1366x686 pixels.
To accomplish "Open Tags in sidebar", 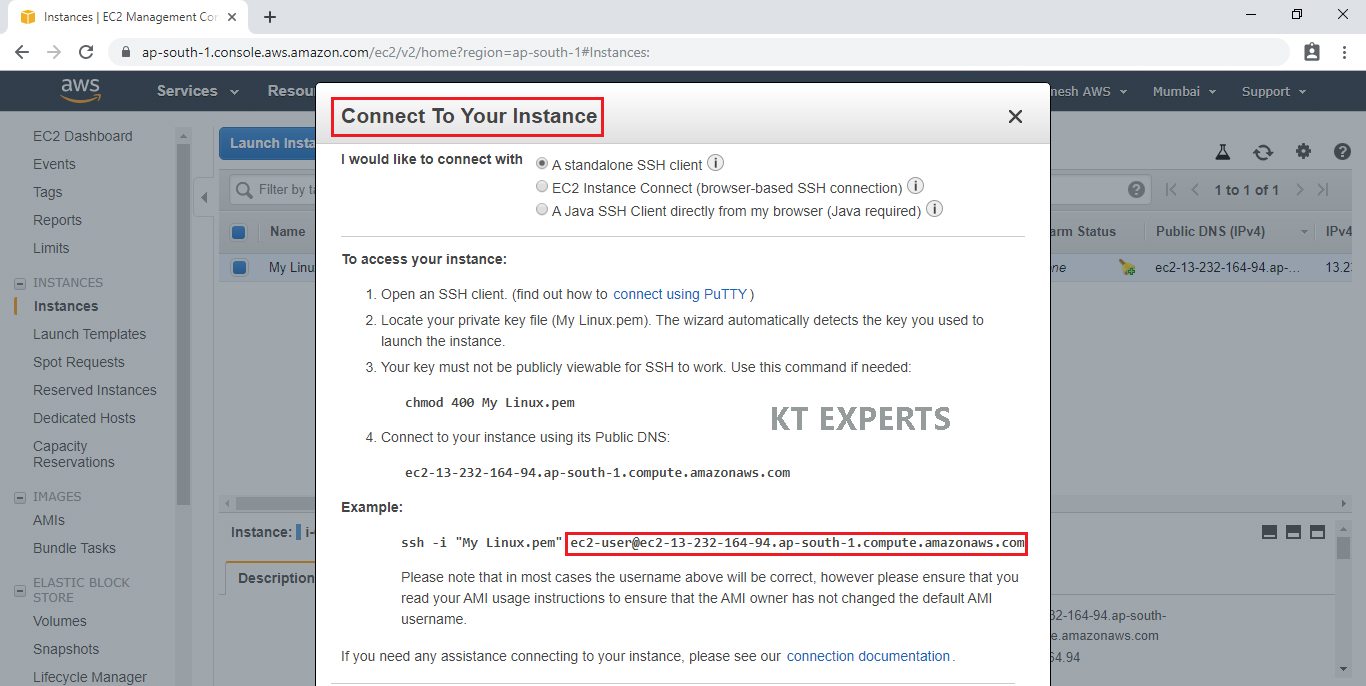I will tap(47, 192).
